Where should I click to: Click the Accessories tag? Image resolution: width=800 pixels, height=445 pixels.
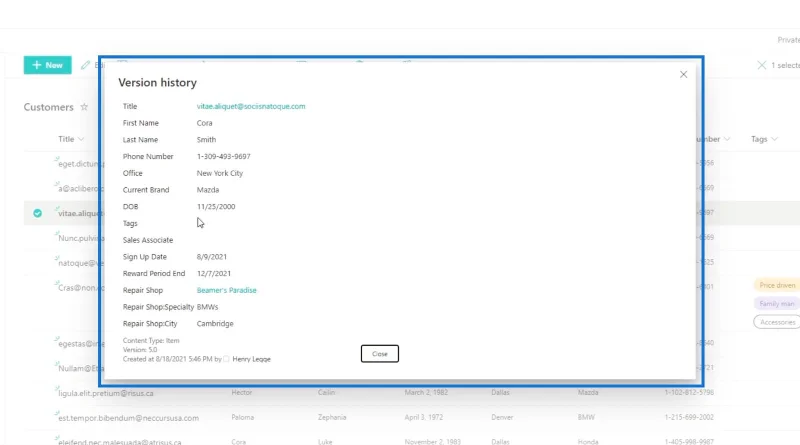pyautogui.click(x=777, y=322)
